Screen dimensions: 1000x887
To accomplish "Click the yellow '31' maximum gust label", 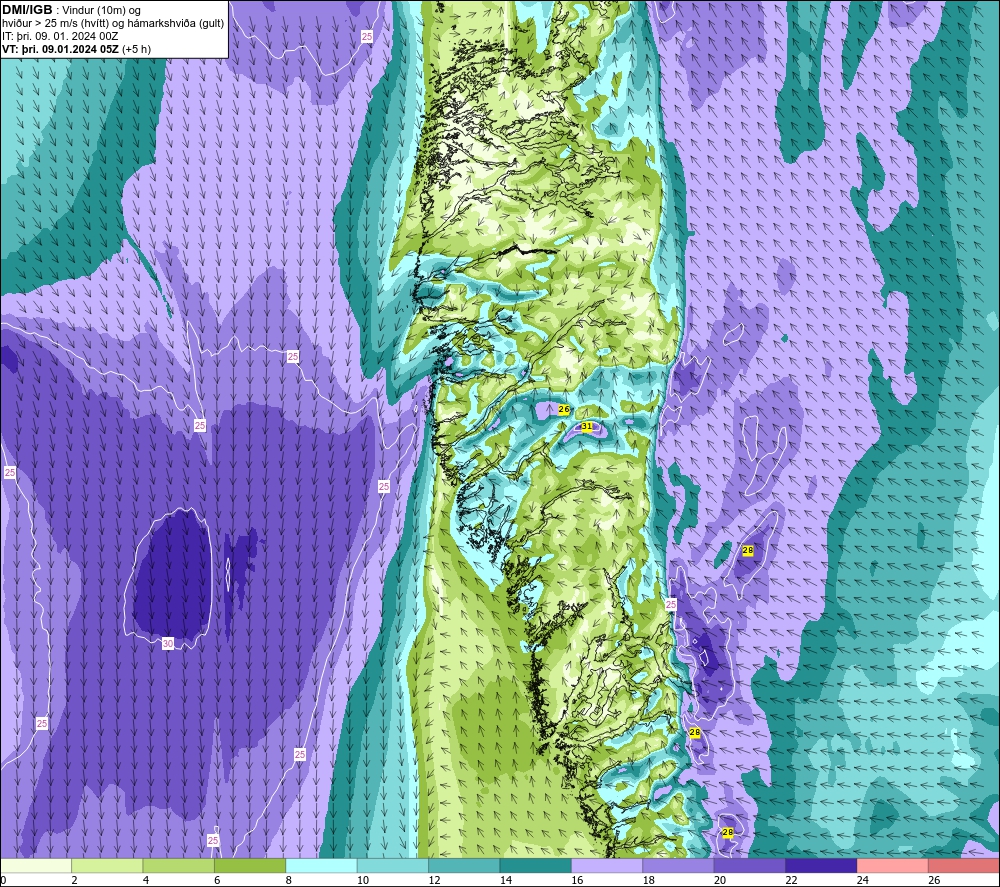I will [587, 426].
